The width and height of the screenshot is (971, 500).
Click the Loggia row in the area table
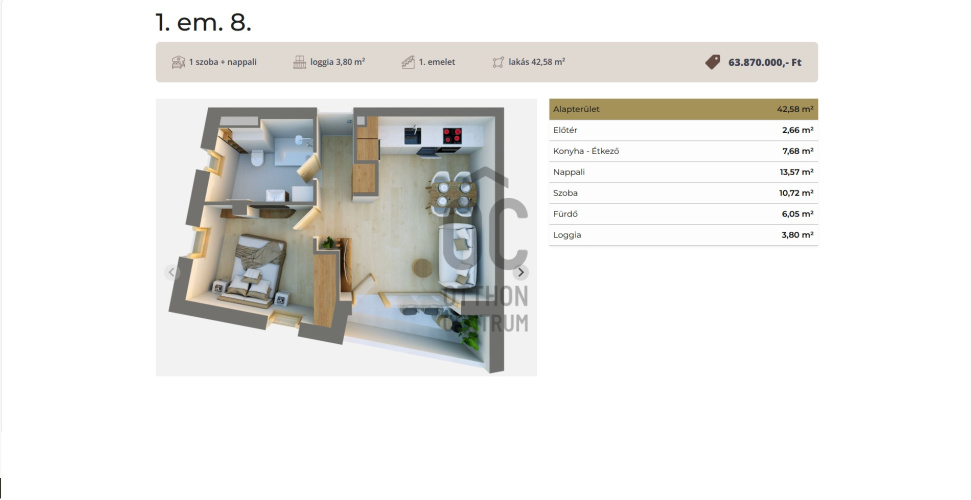[x=683, y=235]
